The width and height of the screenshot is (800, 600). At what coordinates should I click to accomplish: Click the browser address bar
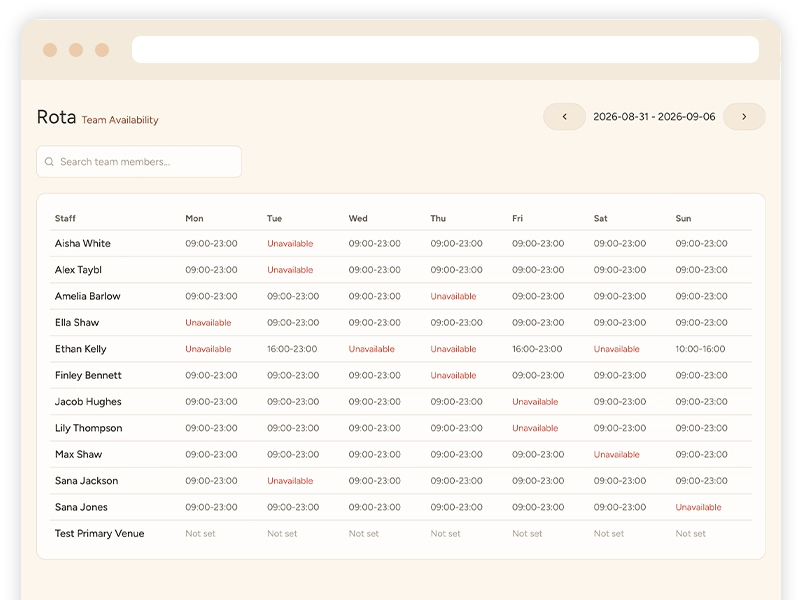[x=445, y=49]
